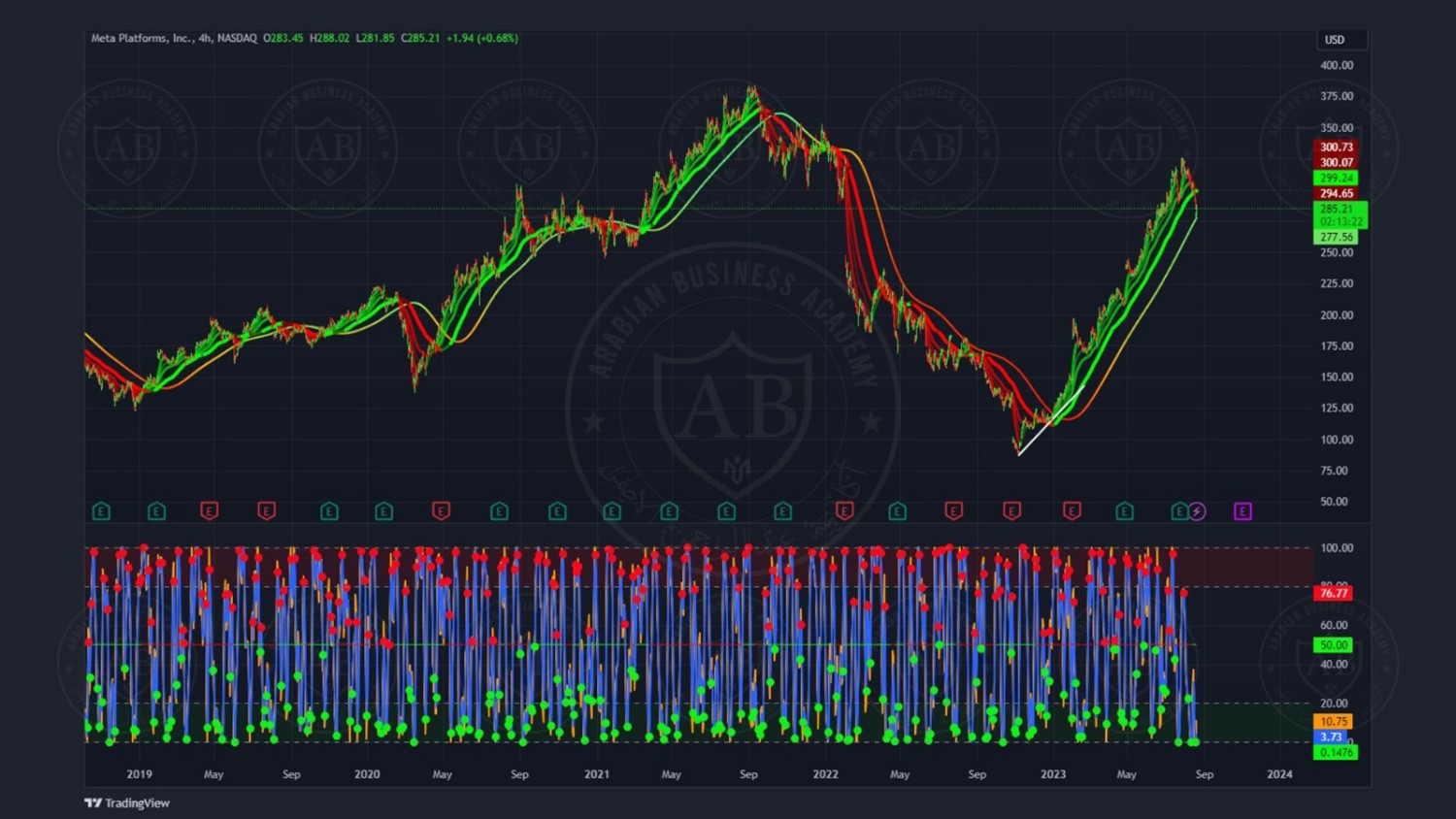Click 150.00 on the price scale
Image resolution: width=1456 pixels, height=819 pixels.
coord(1337,377)
